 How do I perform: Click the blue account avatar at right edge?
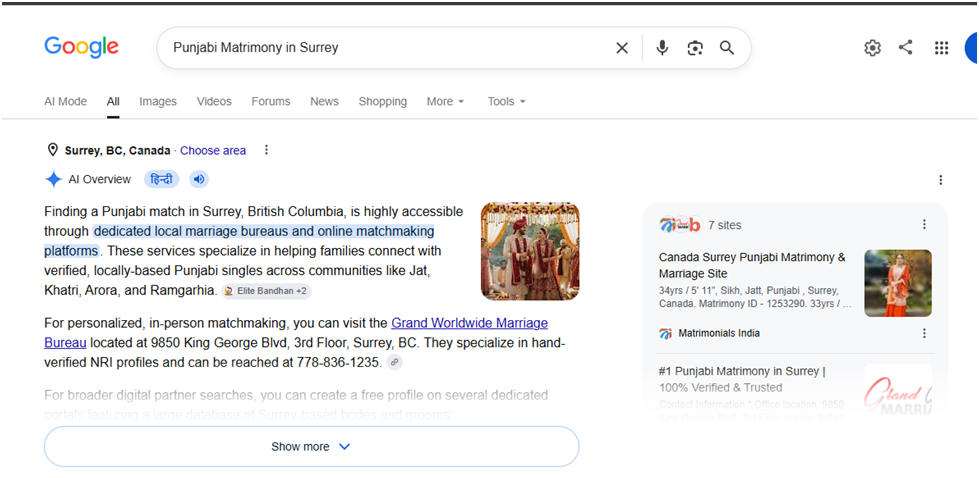tap(972, 48)
